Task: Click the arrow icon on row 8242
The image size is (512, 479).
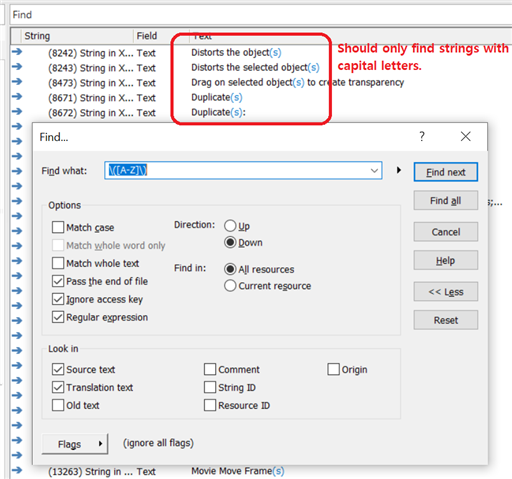Action: click(x=17, y=51)
